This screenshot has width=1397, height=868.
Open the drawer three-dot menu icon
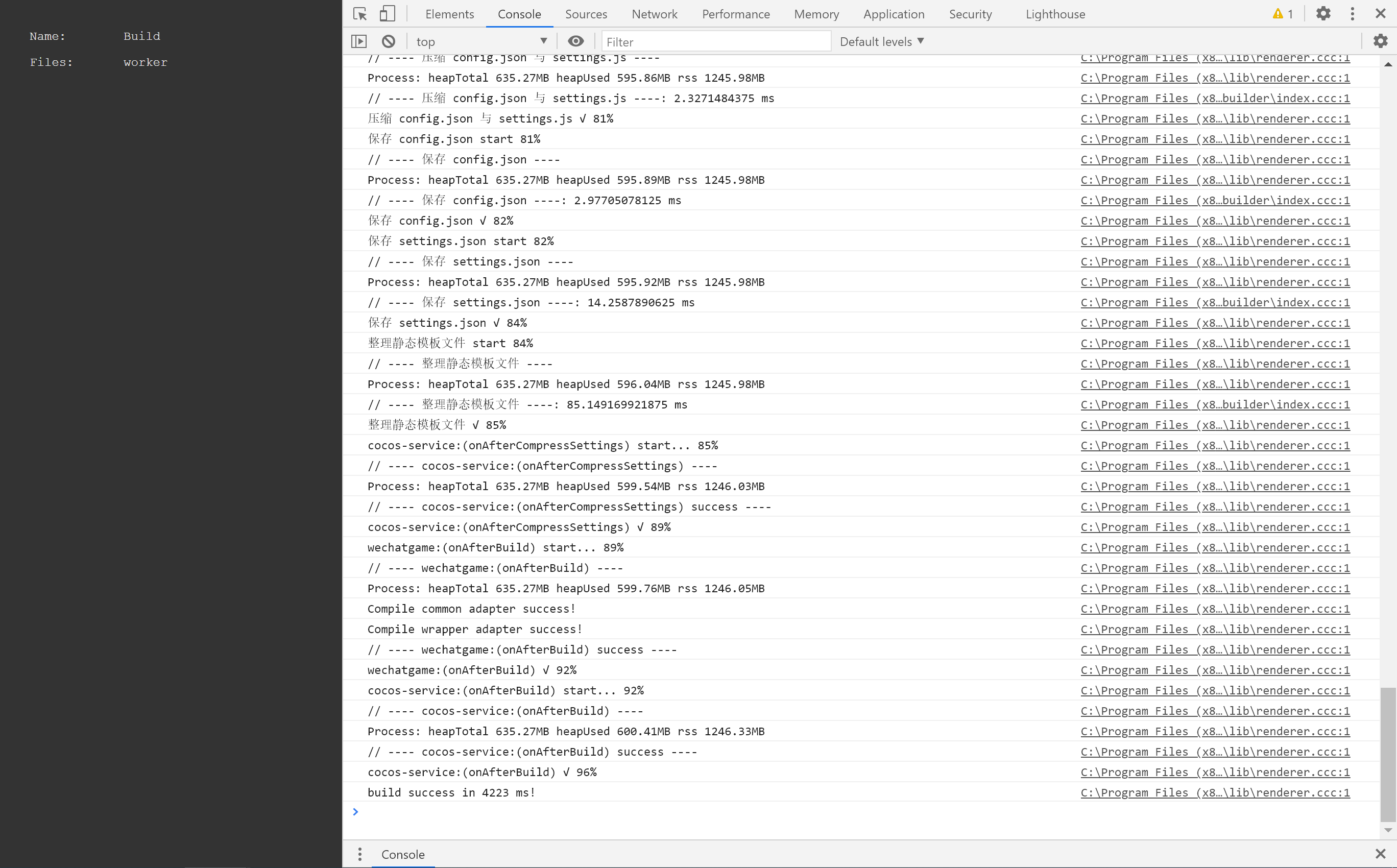pyautogui.click(x=360, y=854)
